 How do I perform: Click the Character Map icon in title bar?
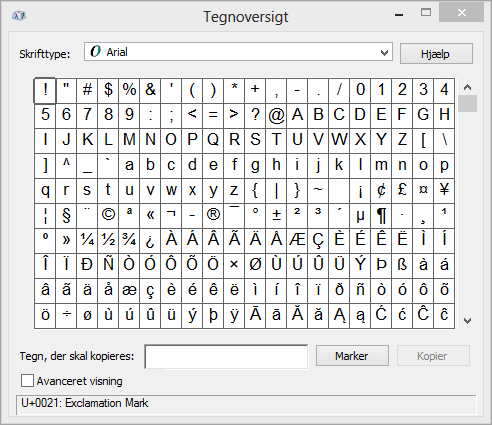[x=19, y=15]
